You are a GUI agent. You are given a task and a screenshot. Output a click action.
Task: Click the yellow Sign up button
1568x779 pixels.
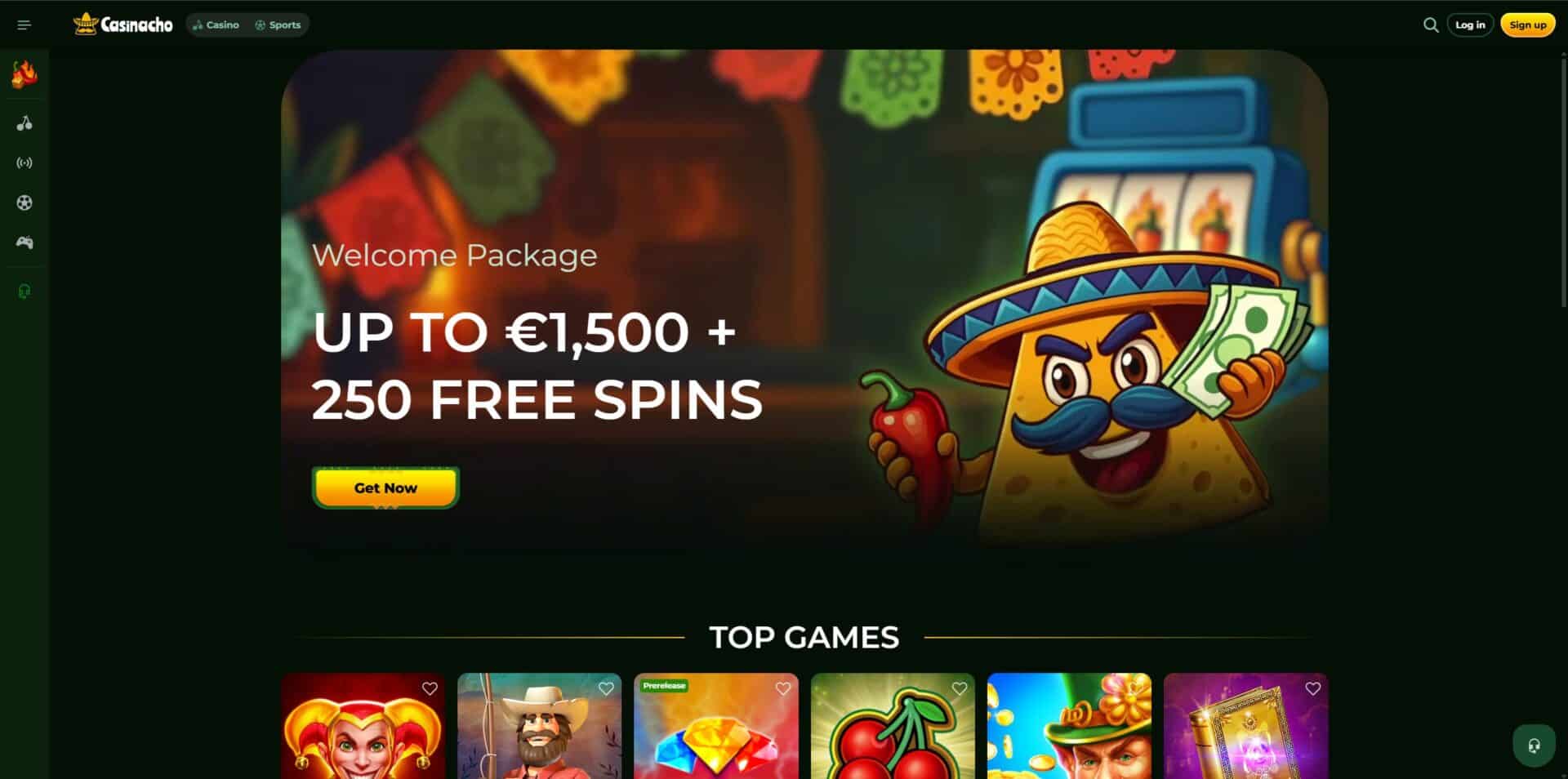click(x=1527, y=25)
